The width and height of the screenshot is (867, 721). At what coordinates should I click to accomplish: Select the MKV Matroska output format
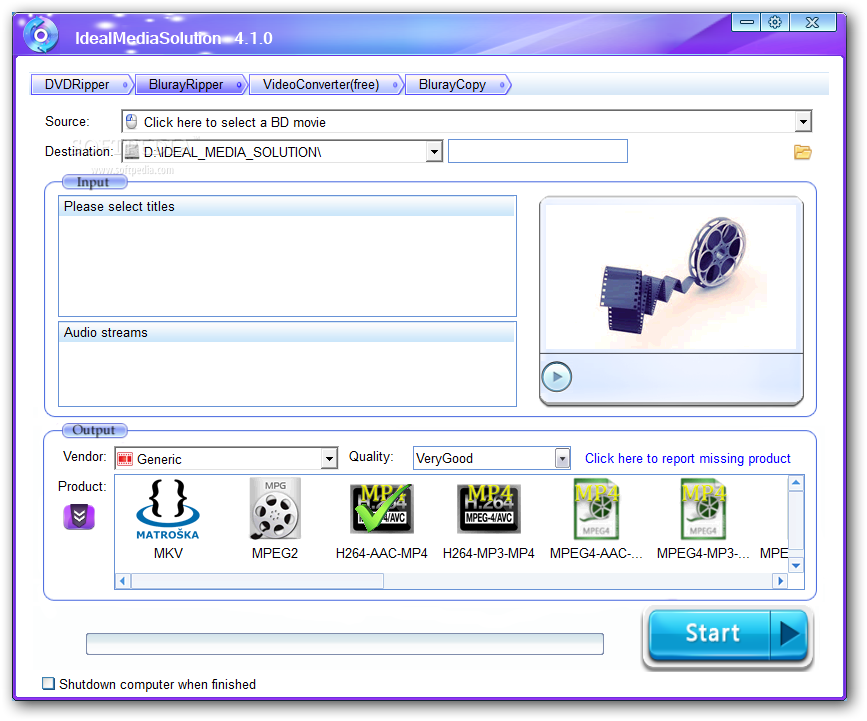pyautogui.click(x=168, y=509)
